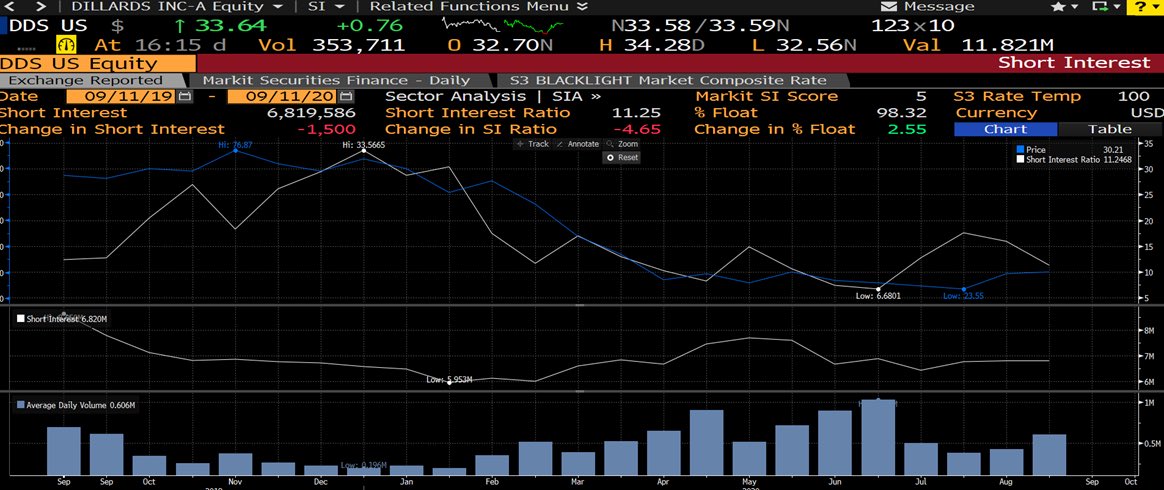Toggle Short Interest Ratio legend swatch
The image size is (1164, 490).
[1019, 160]
